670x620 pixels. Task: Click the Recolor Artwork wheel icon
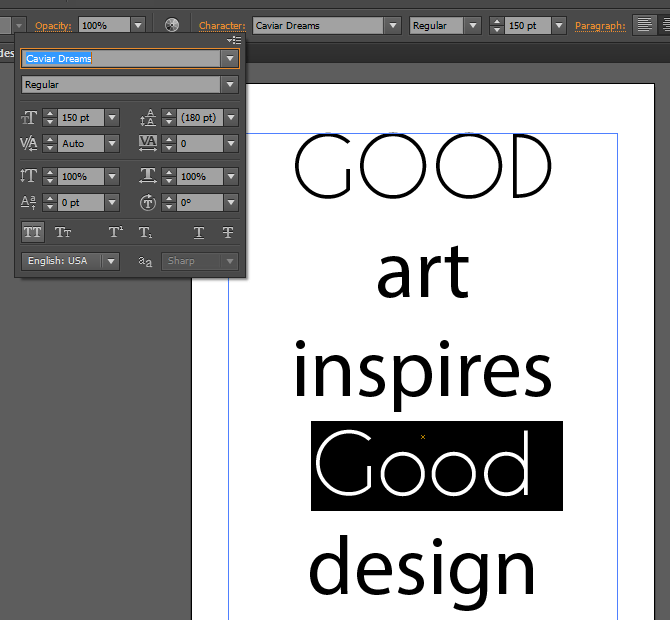(x=172, y=25)
